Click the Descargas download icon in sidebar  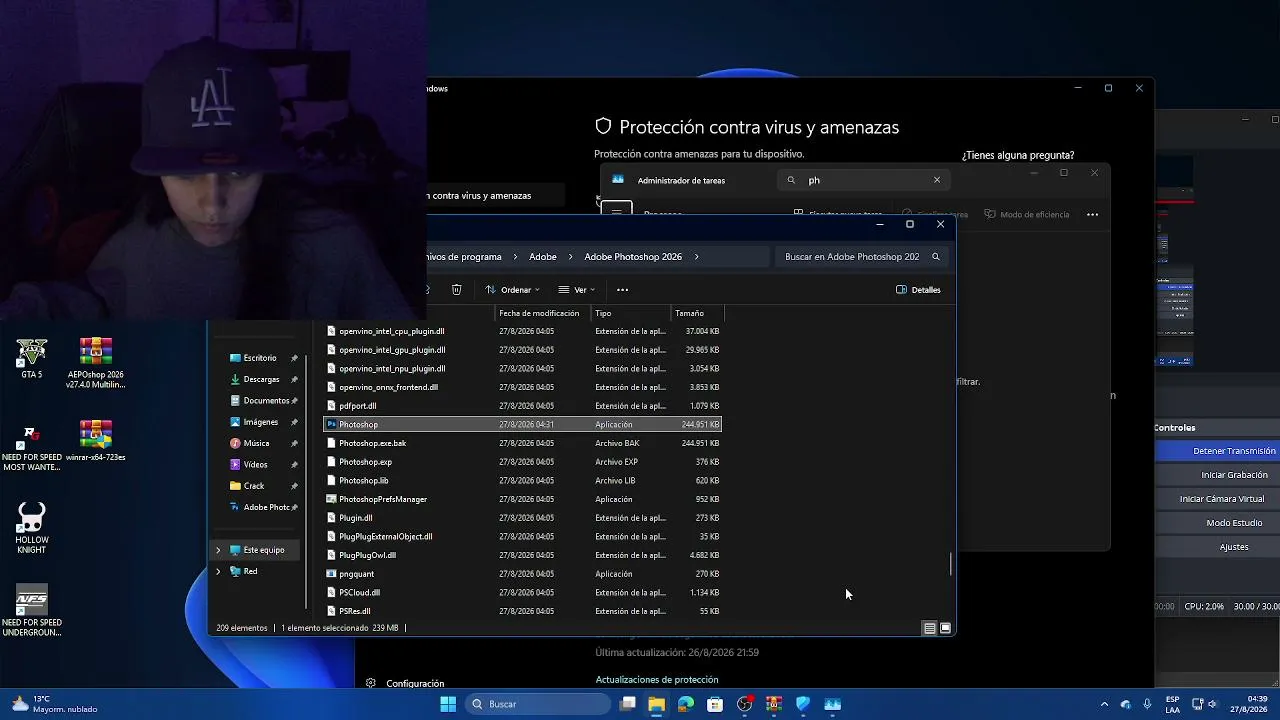coord(235,379)
